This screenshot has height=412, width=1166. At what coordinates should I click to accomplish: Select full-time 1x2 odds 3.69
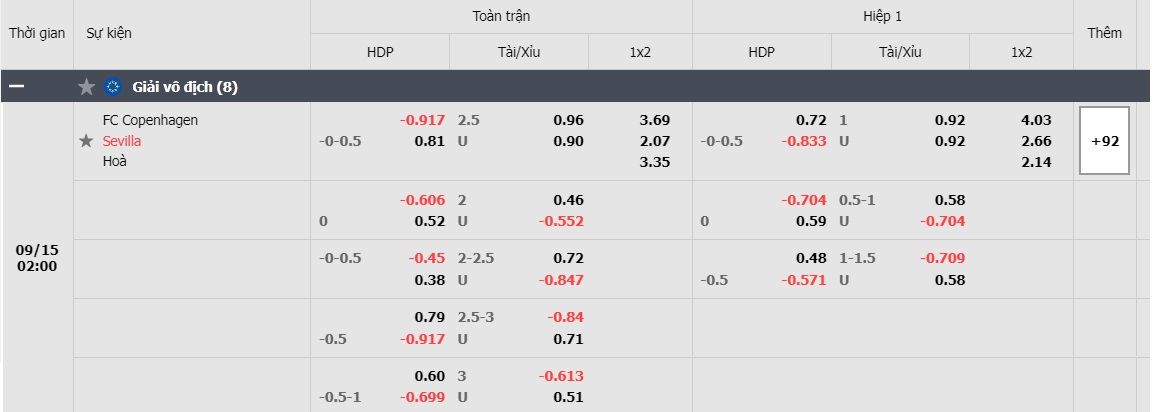[654, 120]
